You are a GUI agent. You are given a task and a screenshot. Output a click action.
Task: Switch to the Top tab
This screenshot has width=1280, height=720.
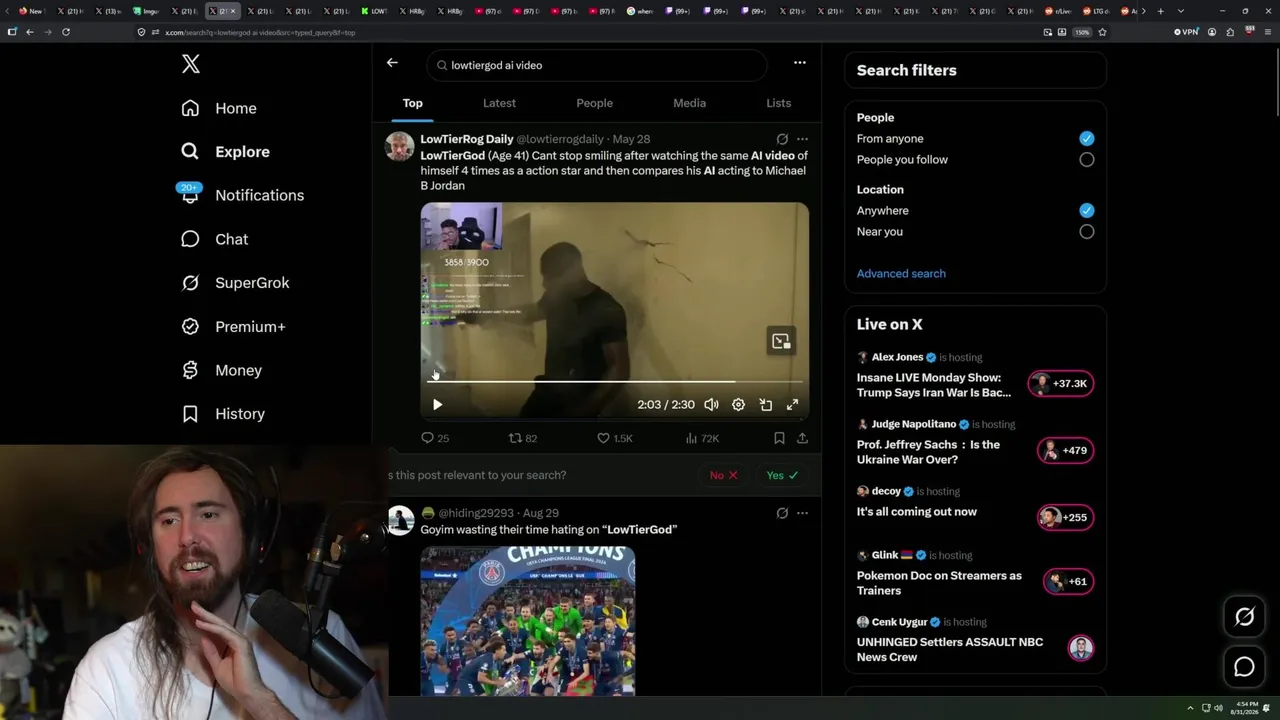coord(413,103)
